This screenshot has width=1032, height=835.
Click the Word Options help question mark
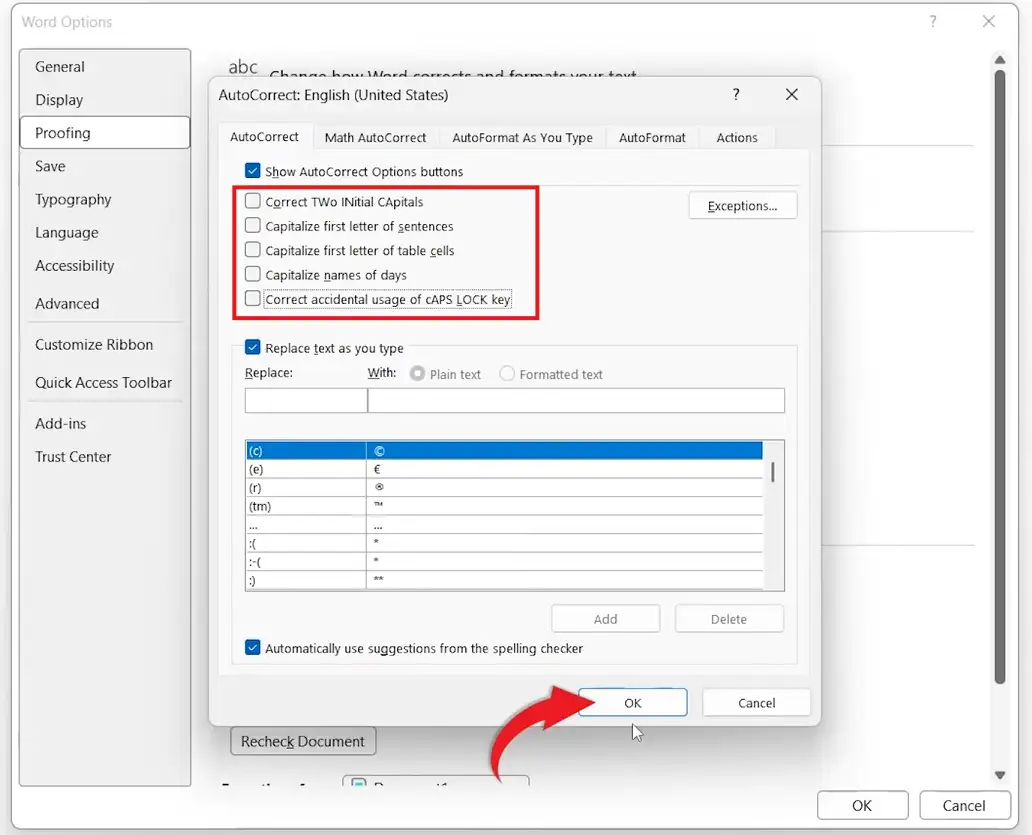933,22
